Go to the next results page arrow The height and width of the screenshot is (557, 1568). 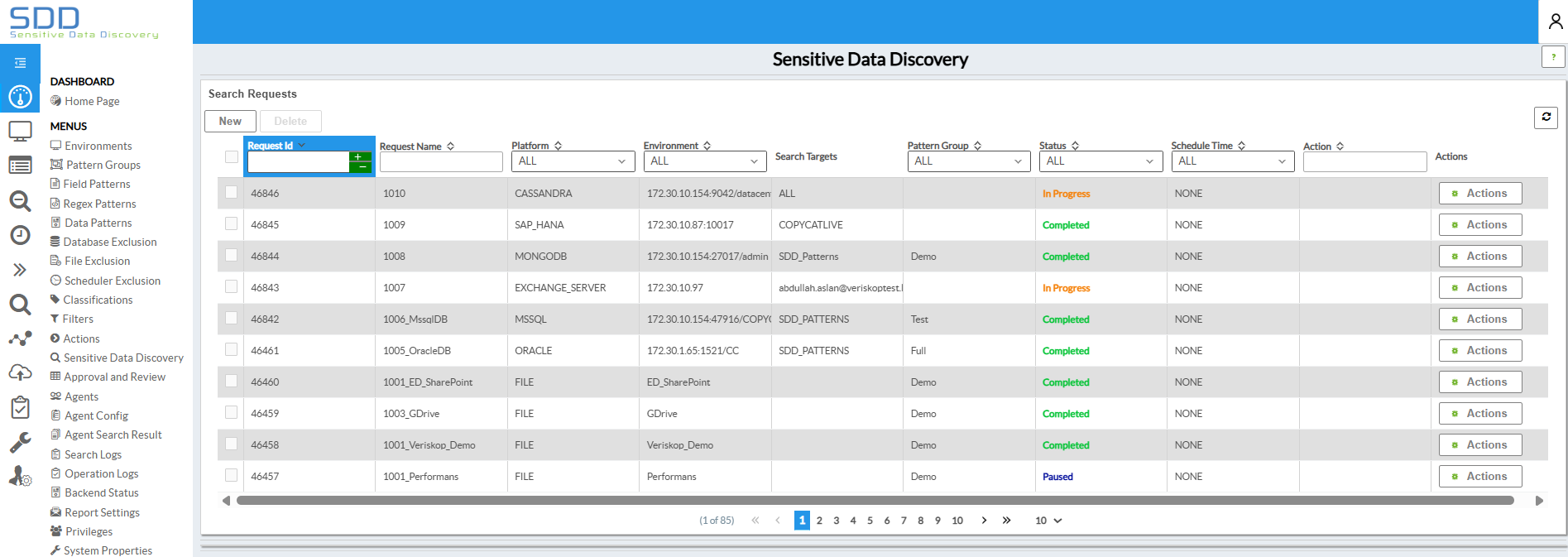click(x=984, y=521)
